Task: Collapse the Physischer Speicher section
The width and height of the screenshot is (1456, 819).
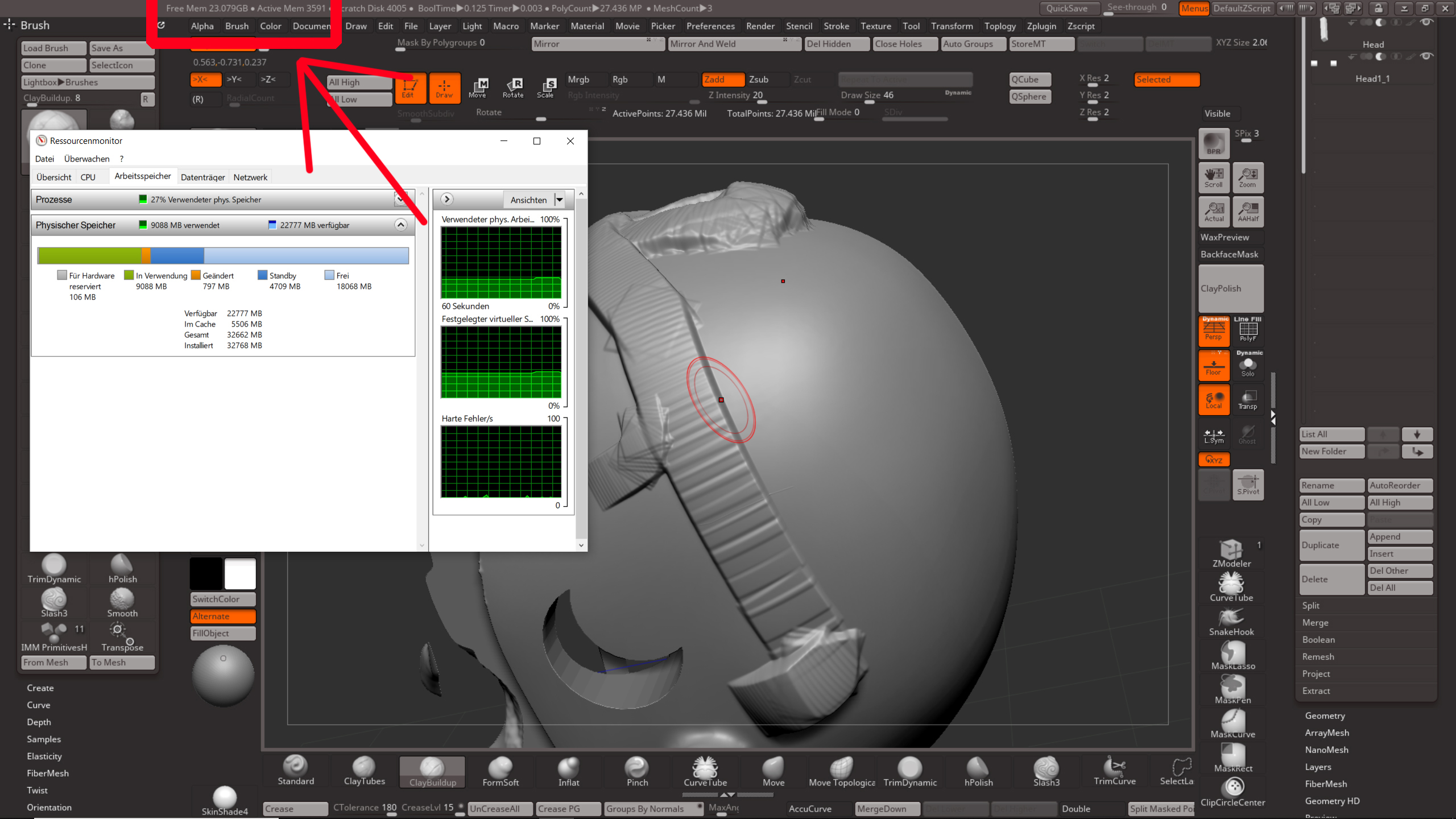Action: click(x=400, y=225)
